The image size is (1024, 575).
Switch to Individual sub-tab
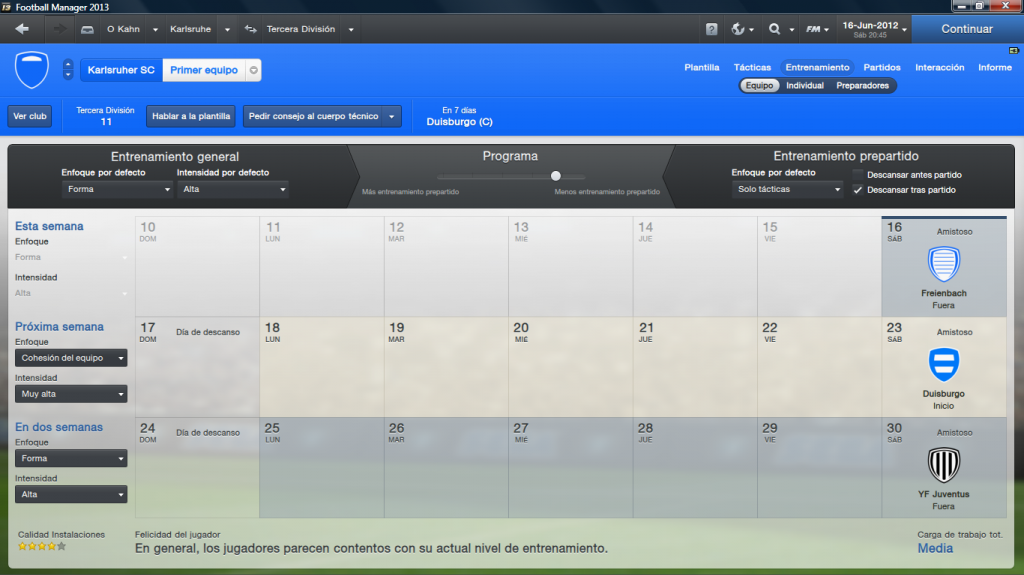pyautogui.click(x=805, y=86)
